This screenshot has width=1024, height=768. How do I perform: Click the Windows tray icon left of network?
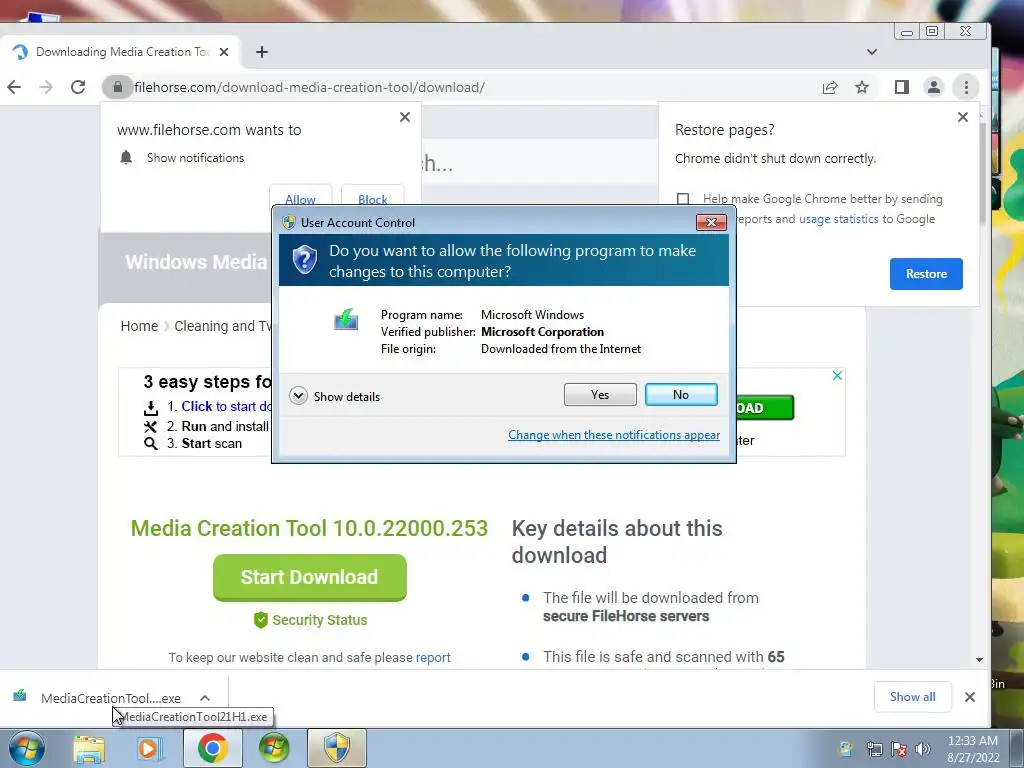click(x=846, y=748)
